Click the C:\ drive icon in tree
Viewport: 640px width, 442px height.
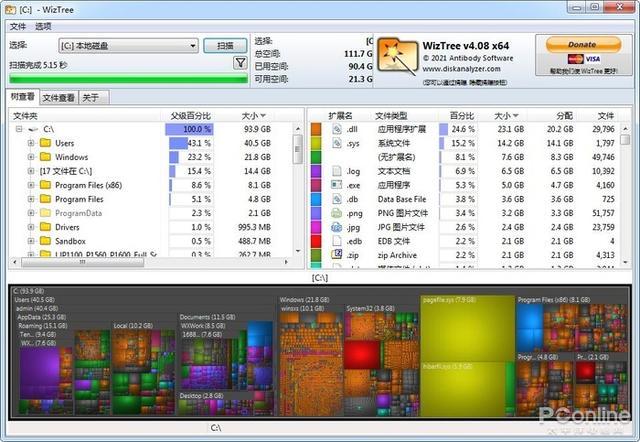(x=33, y=129)
